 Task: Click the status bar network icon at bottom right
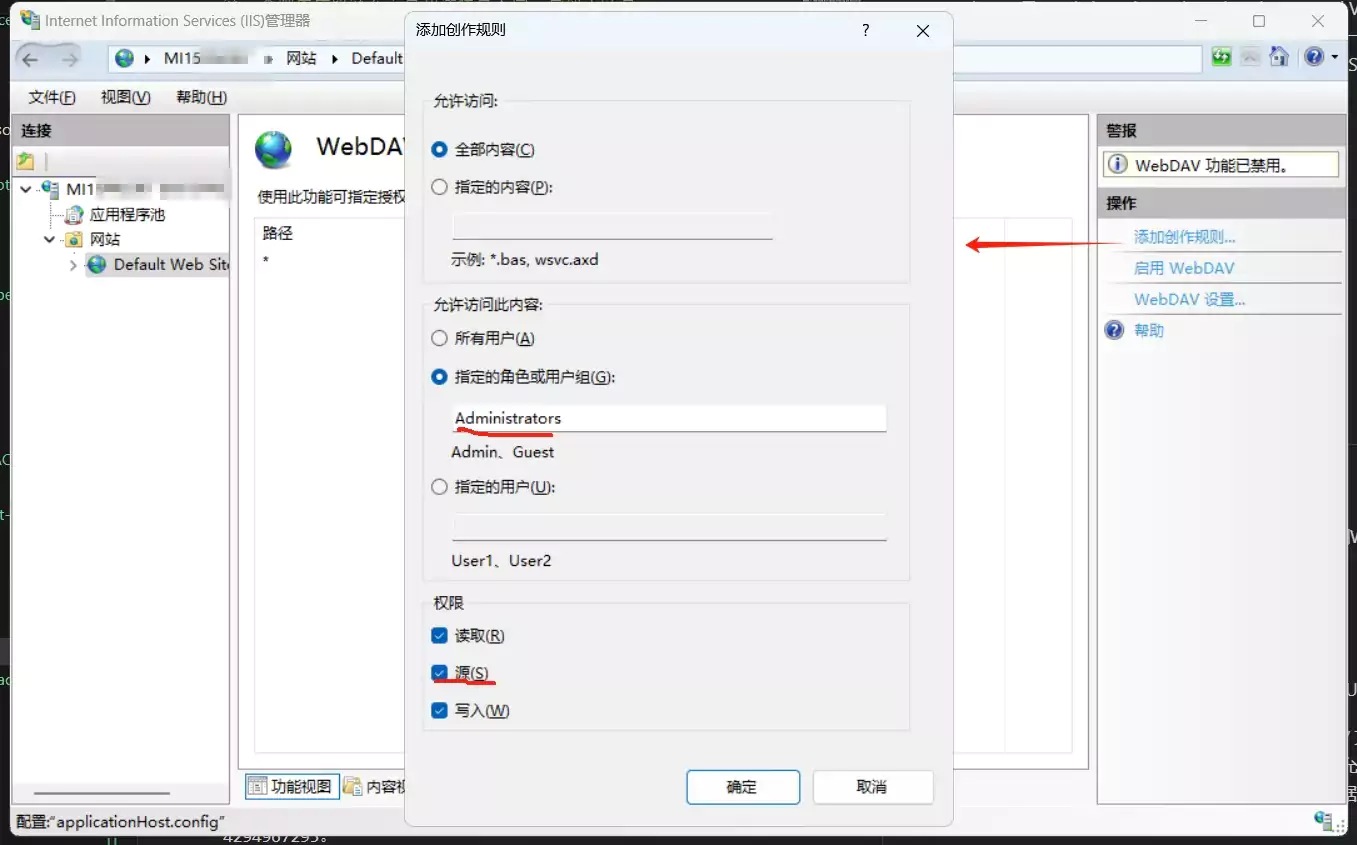point(1325,820)
